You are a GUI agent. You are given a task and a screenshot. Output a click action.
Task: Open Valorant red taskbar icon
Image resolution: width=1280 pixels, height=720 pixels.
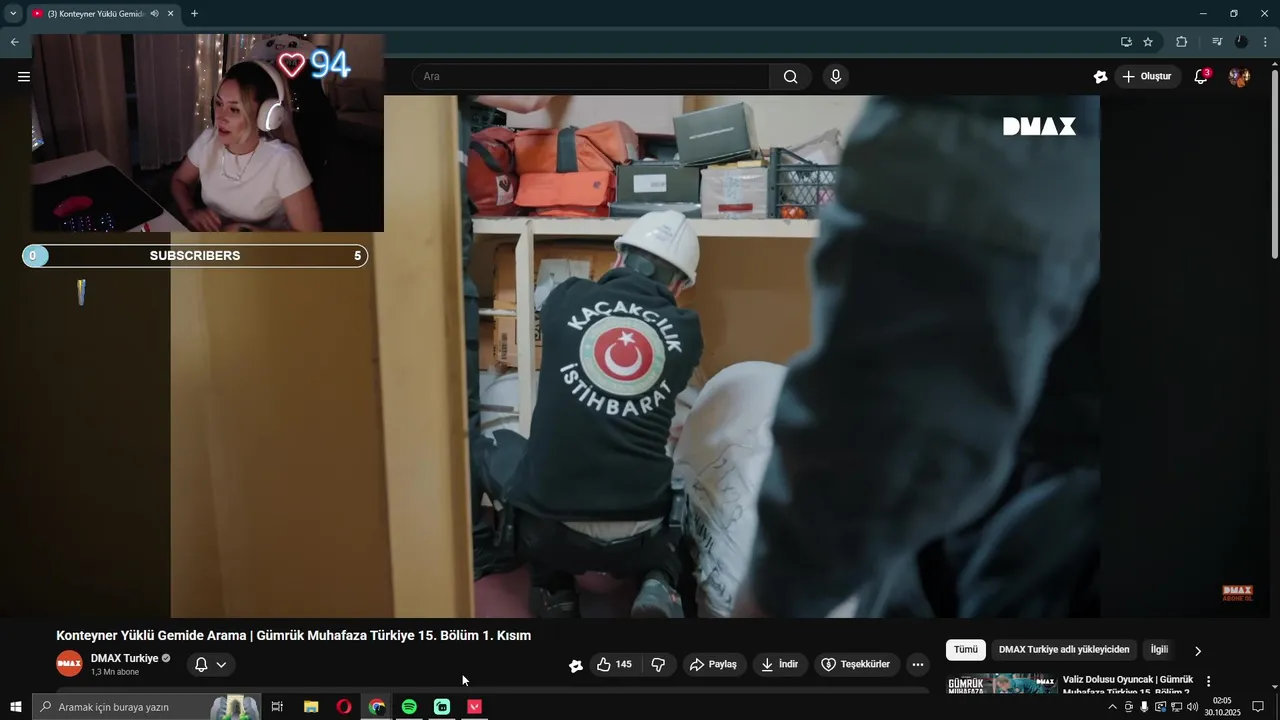[475, 707]
